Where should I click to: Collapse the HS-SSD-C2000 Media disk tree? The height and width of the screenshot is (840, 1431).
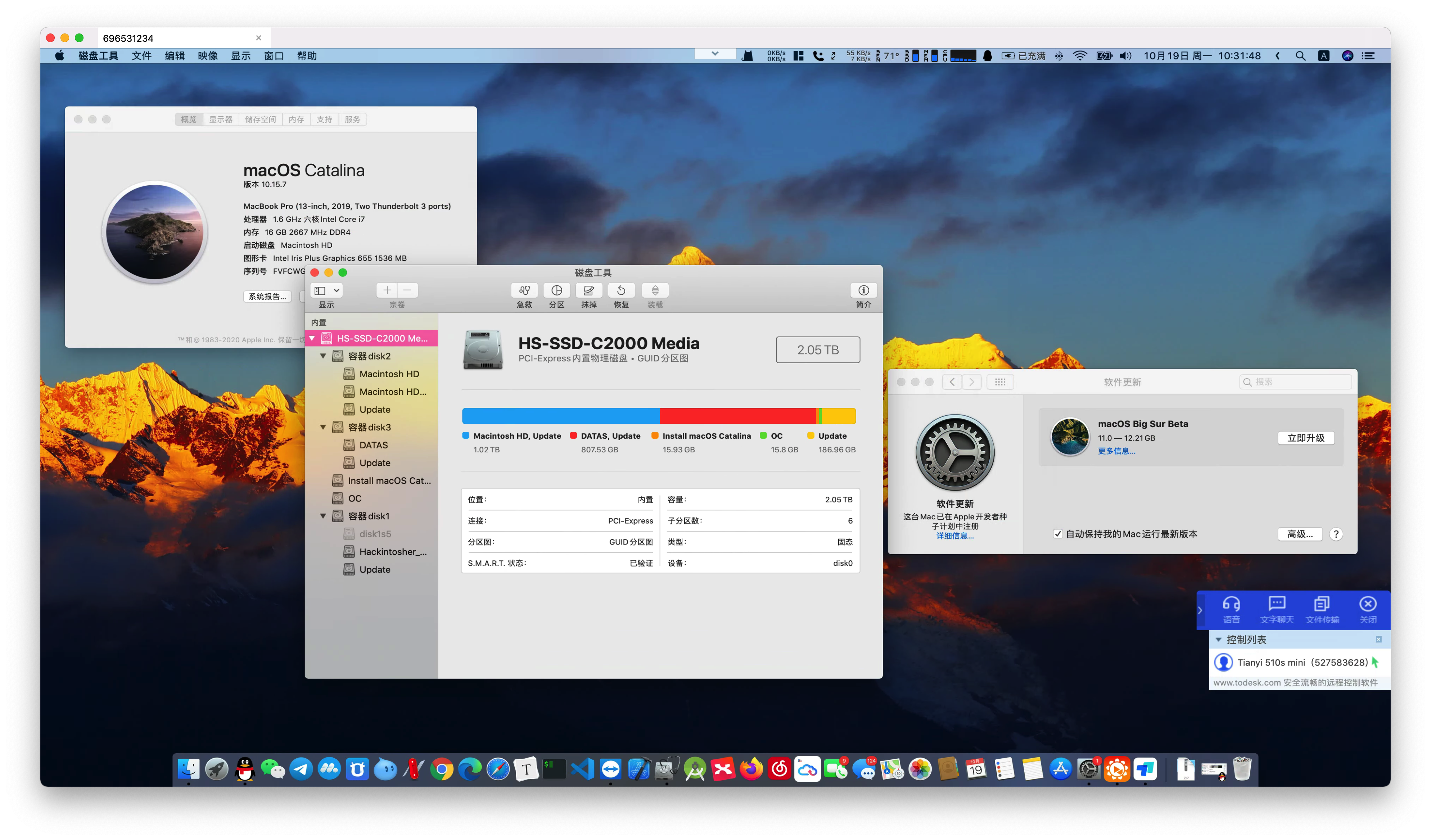tap(312, 338)
